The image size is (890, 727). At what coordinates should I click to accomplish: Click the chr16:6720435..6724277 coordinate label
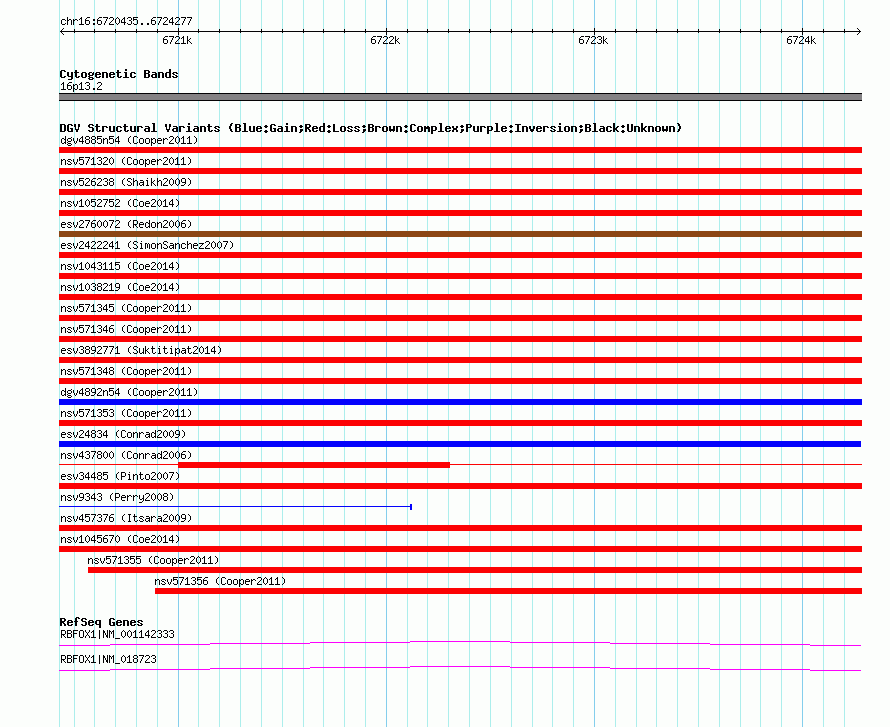tap(126, 21)
